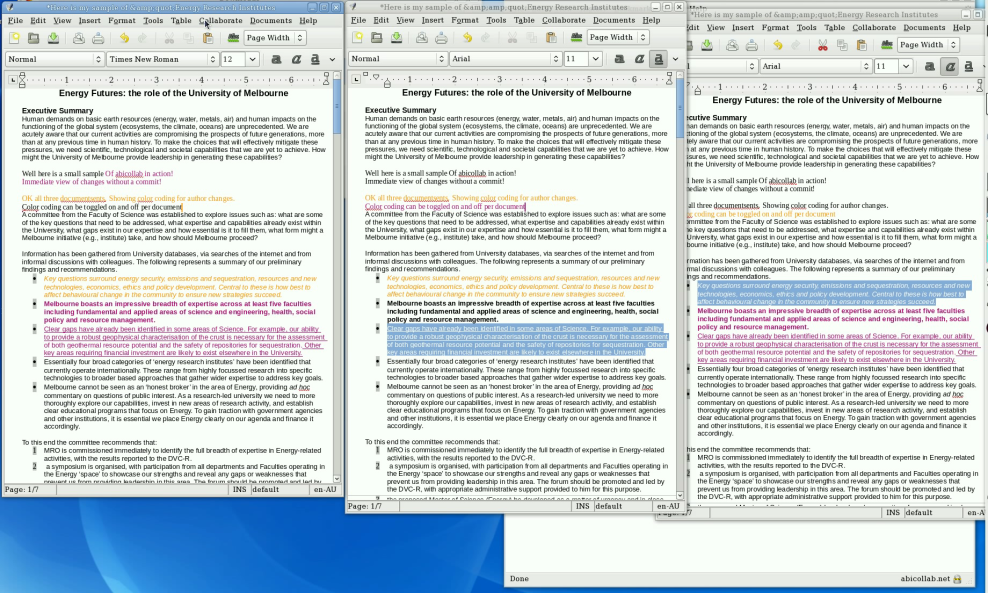Click the New document icon in the middle window
This screenshot has width=988, height=593.
(x=357, y=37)
